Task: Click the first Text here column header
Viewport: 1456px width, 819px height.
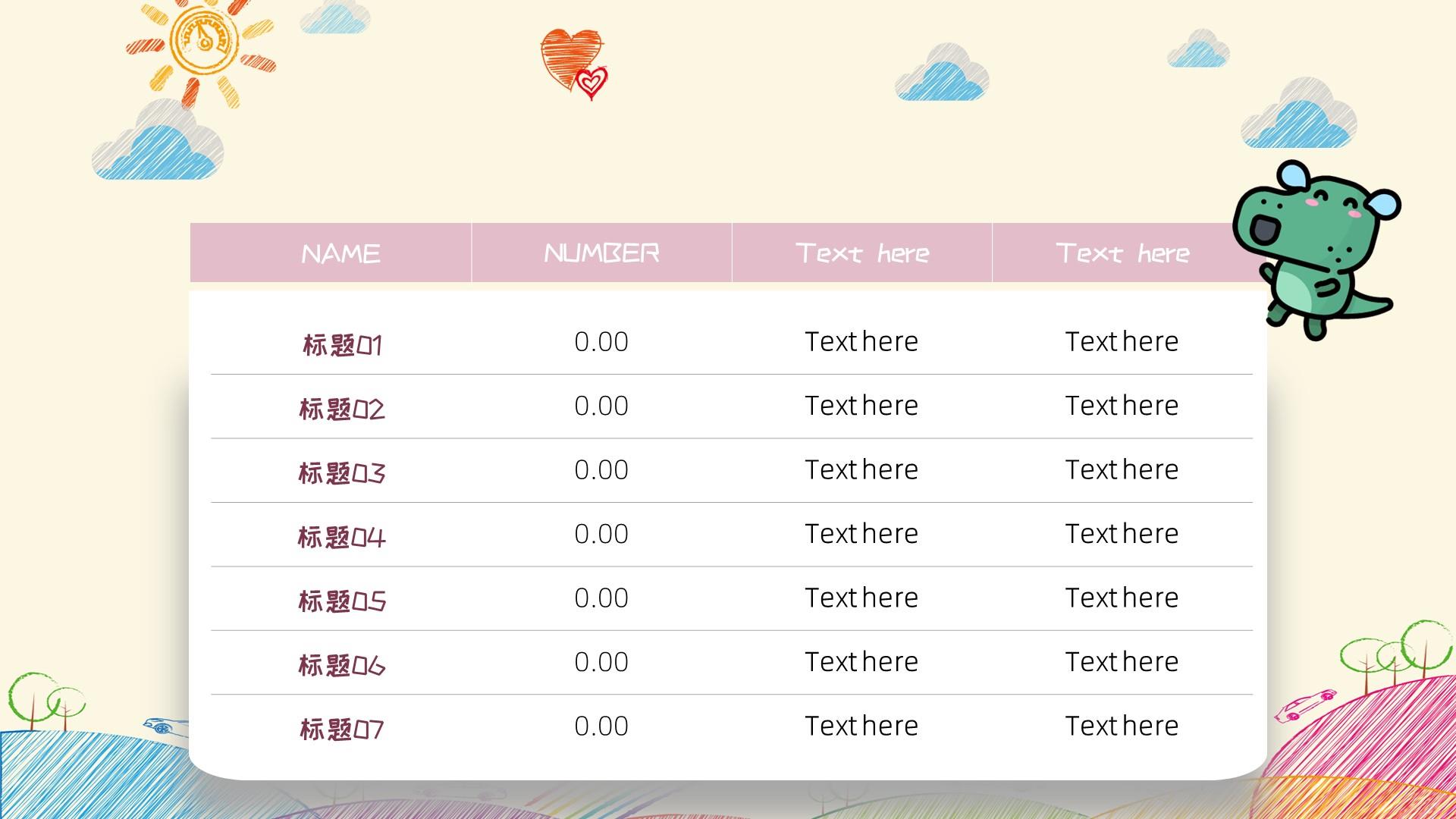Action: point(863,253)
